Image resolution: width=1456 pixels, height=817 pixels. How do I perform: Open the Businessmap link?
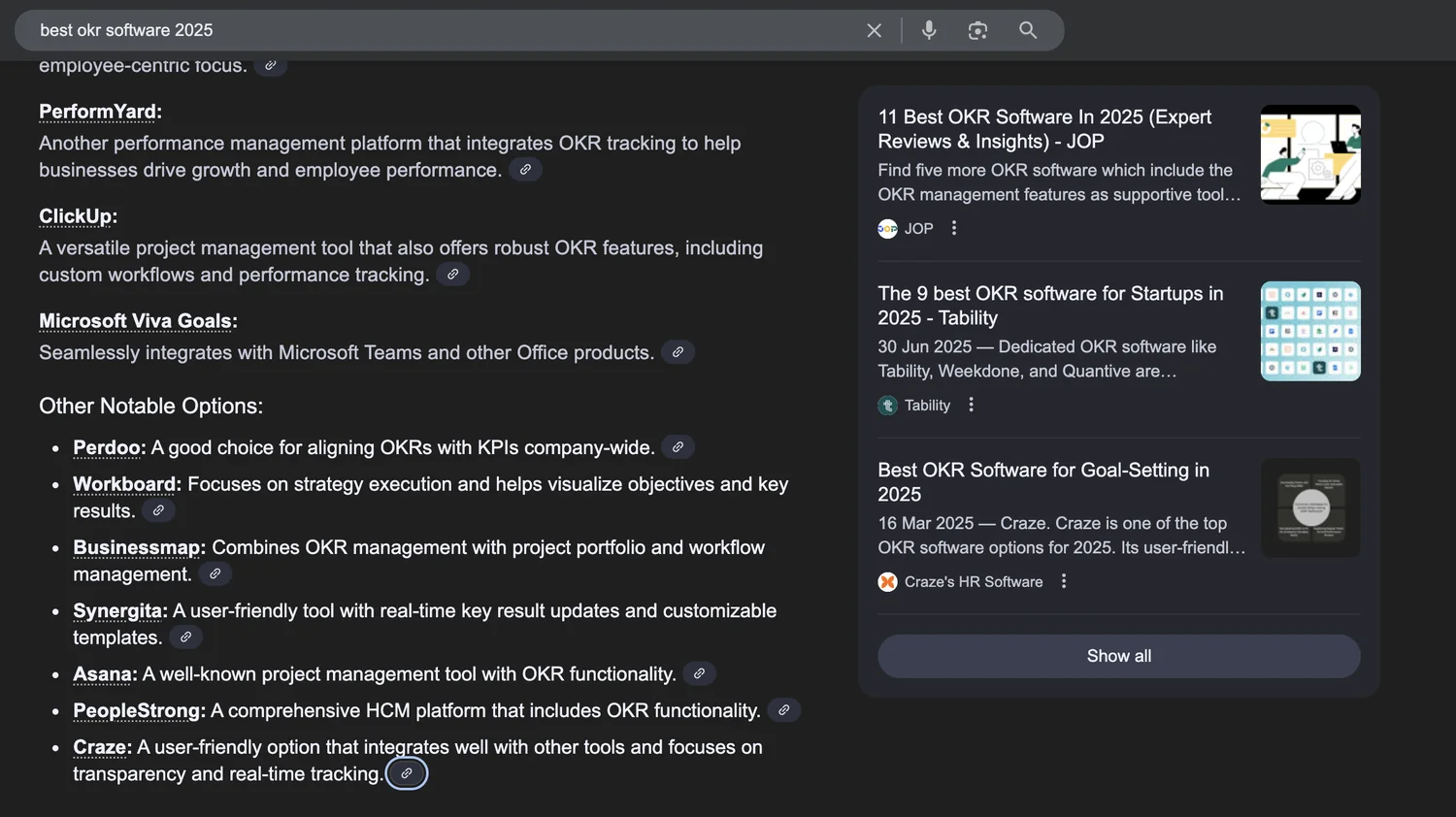[x=136, y=547]
